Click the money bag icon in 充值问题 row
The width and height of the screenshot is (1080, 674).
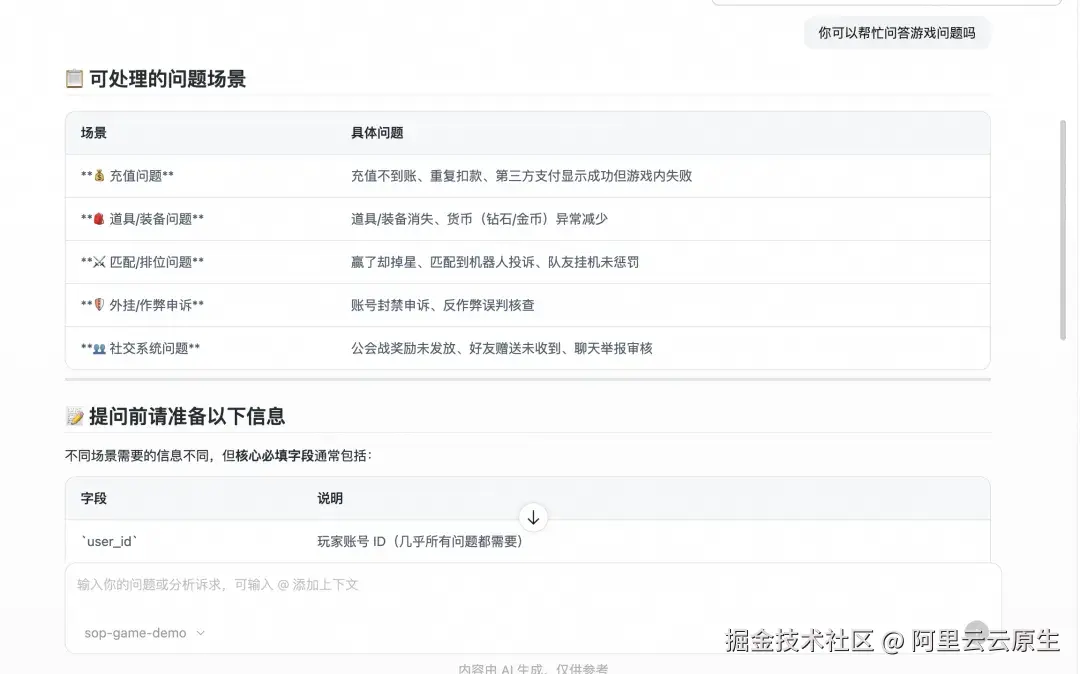pyautogui.click(x=97, y=175)
